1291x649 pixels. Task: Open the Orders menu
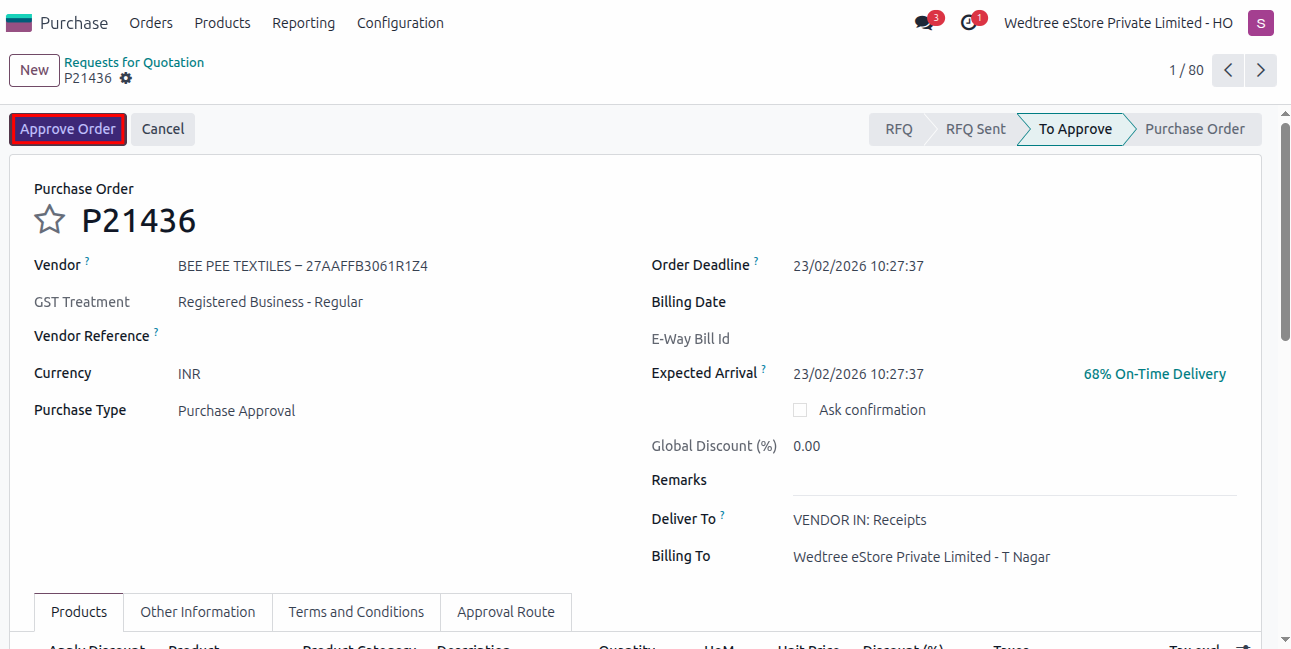[x=151, y=23]
